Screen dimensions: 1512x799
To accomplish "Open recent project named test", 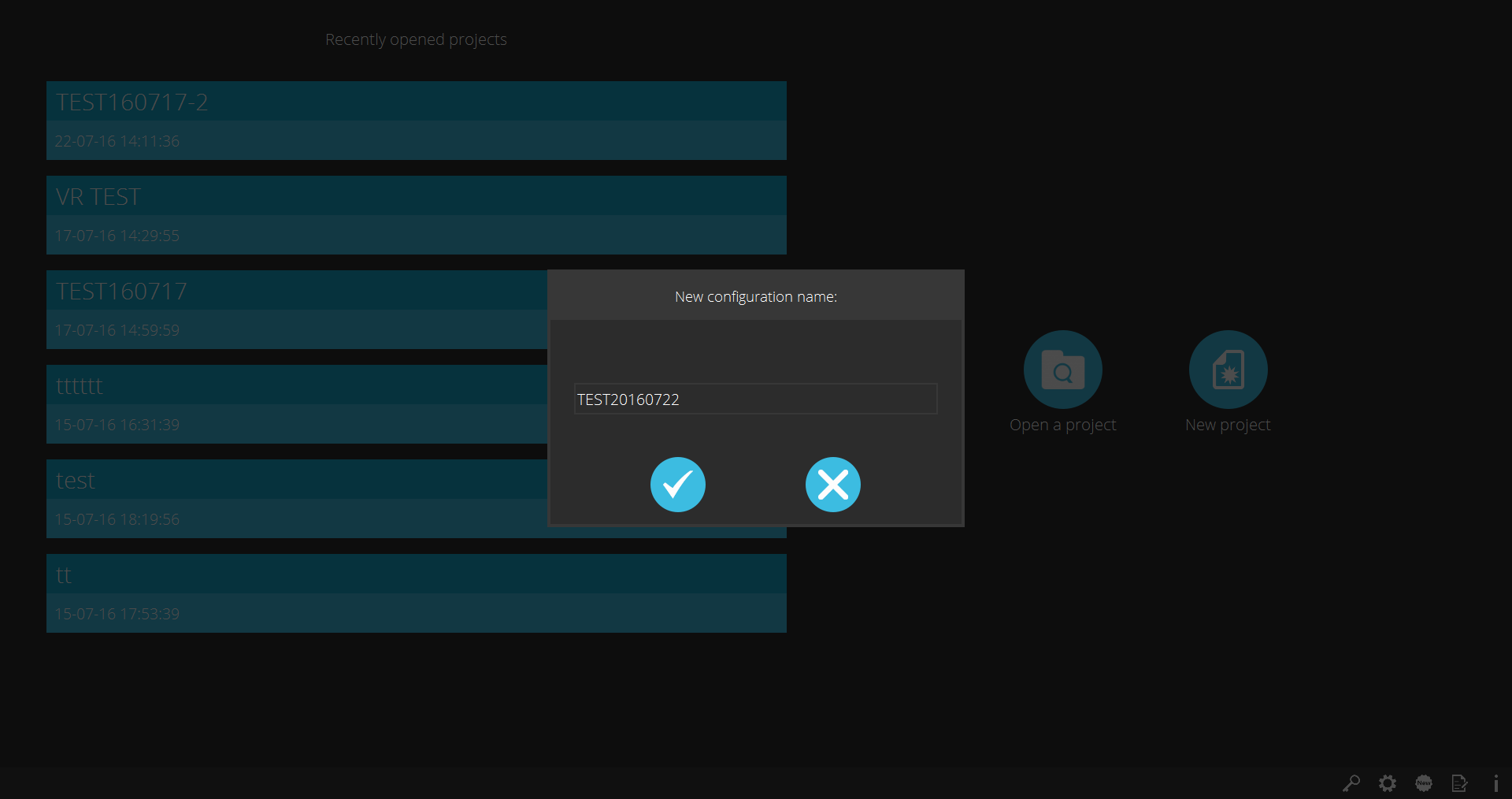I will 297,499.
